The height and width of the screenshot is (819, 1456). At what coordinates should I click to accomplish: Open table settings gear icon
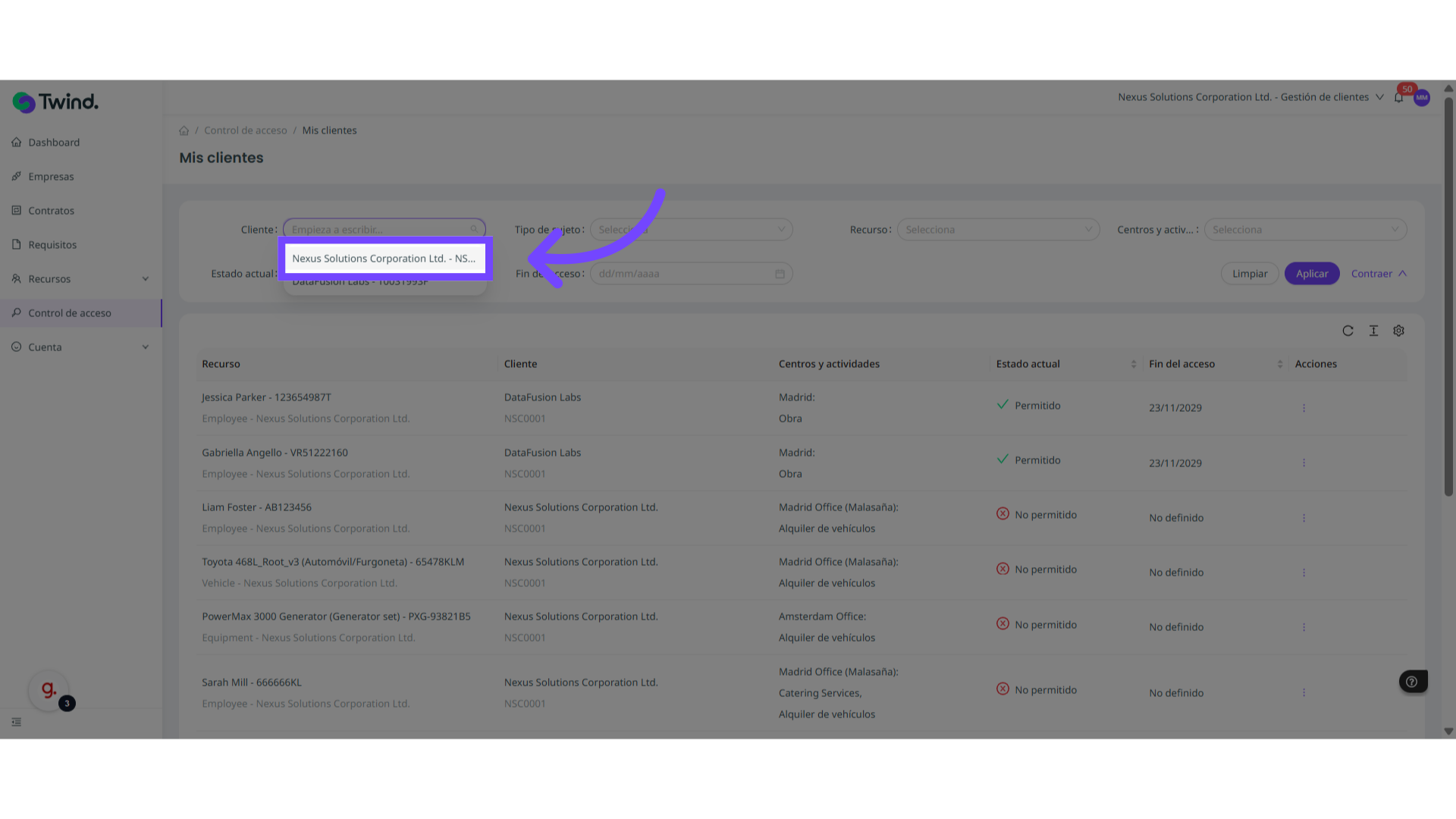[x=1398, y=331]
